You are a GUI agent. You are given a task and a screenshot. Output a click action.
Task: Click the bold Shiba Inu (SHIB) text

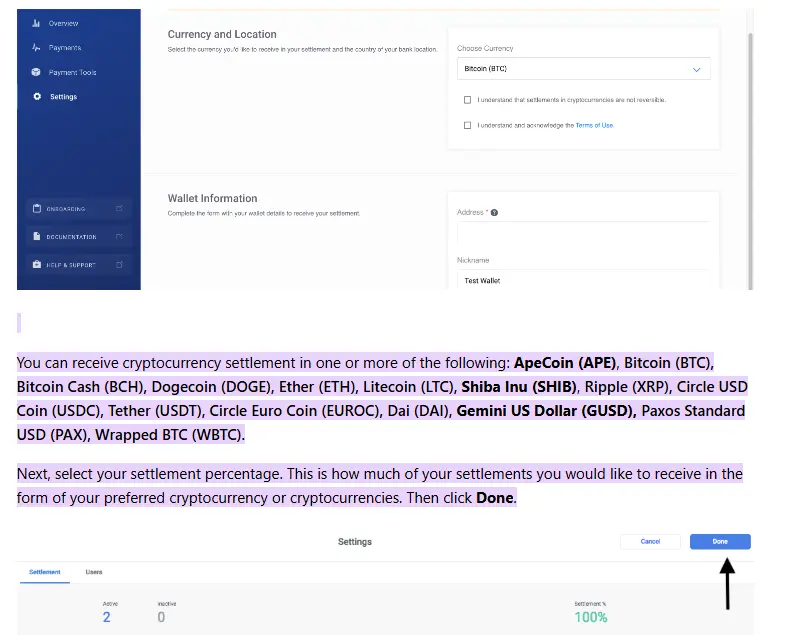tap(519, 387)
